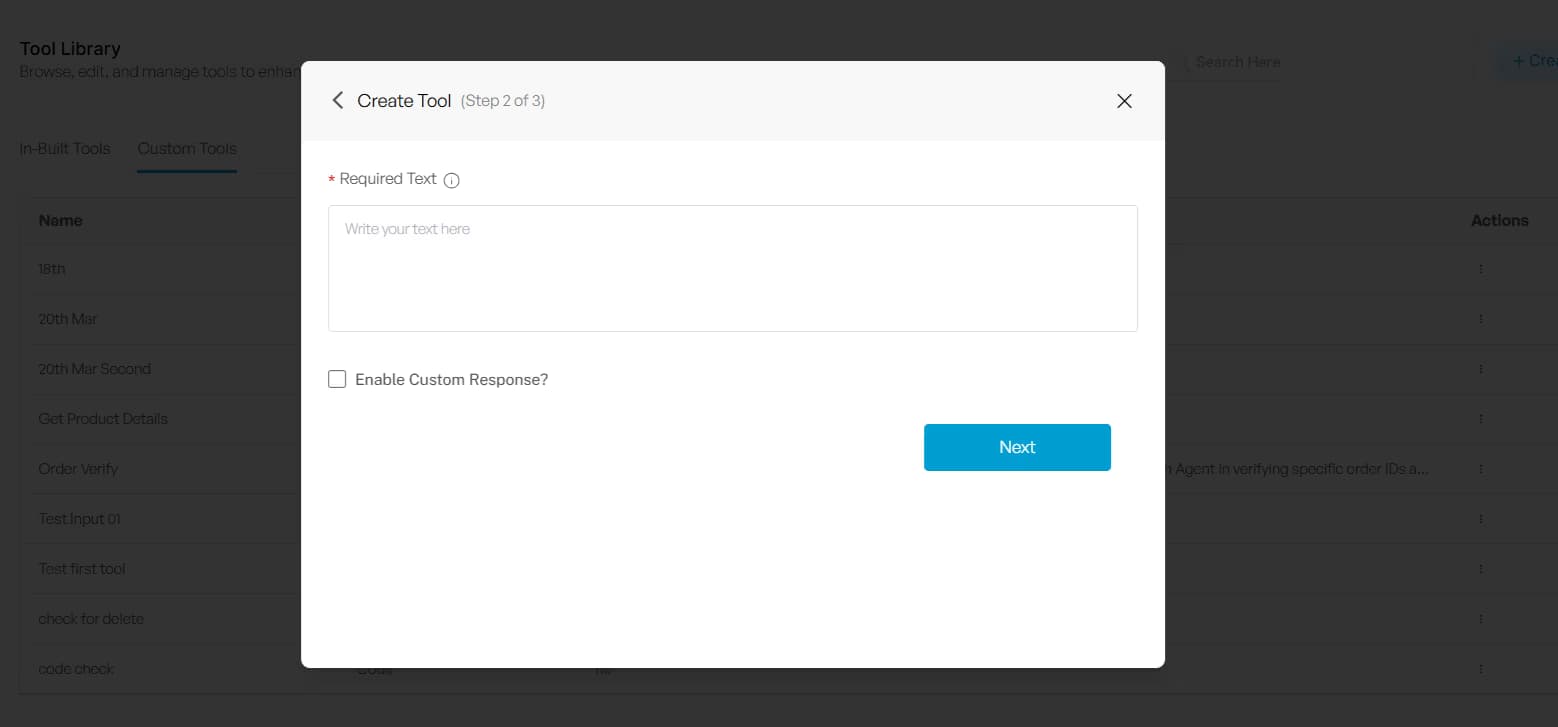Open the actions menu for code check
The image size is (1558, 727).
(1481, 668)
